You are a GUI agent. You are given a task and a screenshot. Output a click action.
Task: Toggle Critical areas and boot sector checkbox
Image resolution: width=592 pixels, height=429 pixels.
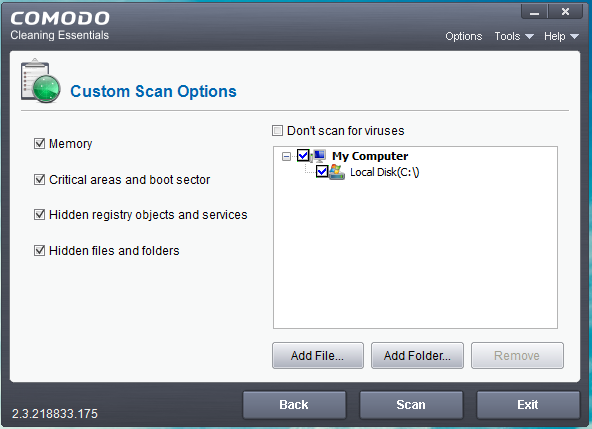(39, 179)
